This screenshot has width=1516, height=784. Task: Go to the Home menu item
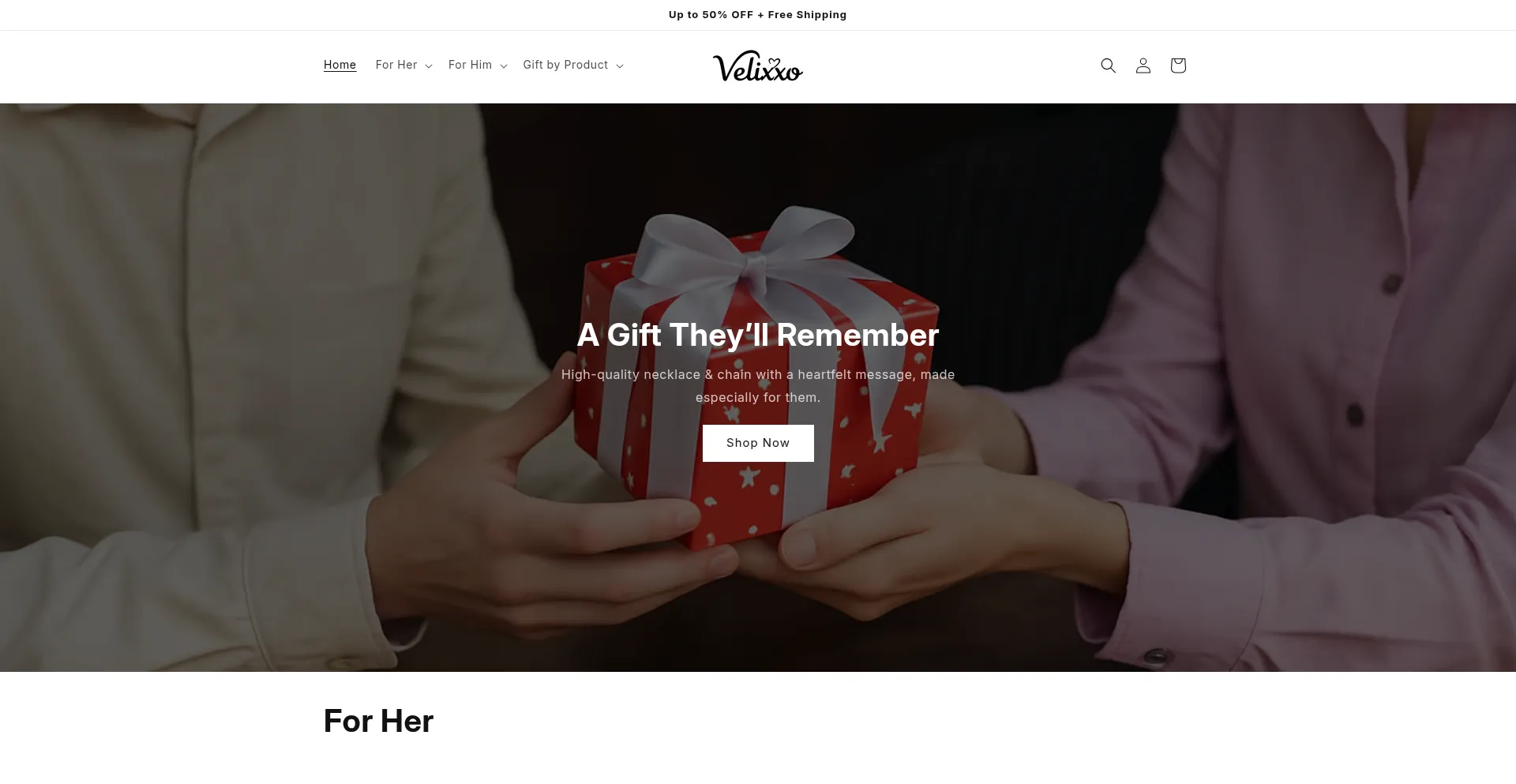340,65
